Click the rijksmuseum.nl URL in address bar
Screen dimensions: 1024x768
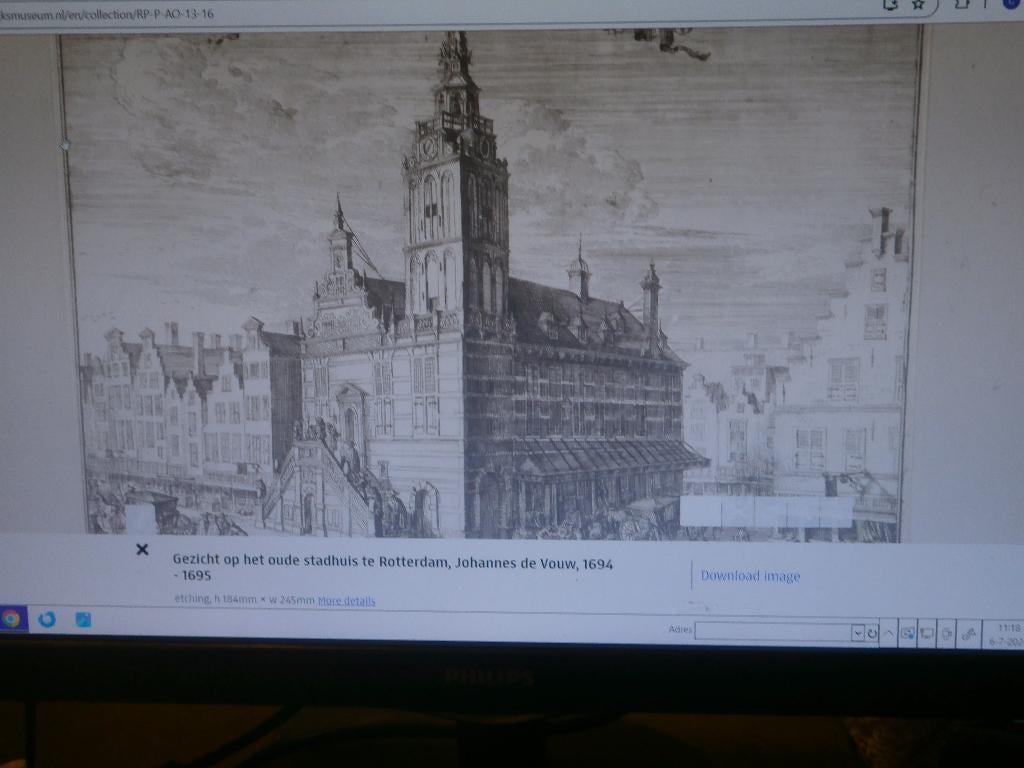point(106,14)
